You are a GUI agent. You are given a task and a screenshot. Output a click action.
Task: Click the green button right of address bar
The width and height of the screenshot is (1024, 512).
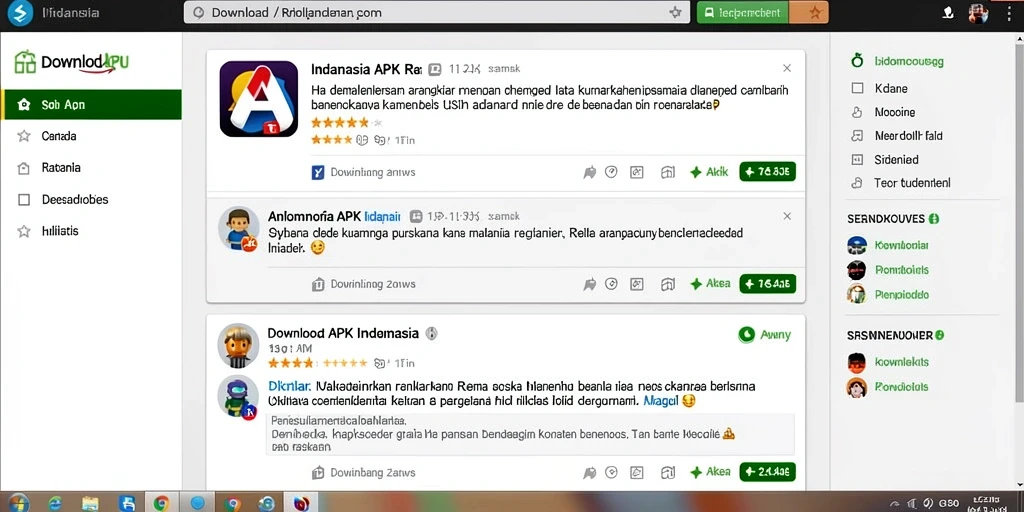[743, 12]
